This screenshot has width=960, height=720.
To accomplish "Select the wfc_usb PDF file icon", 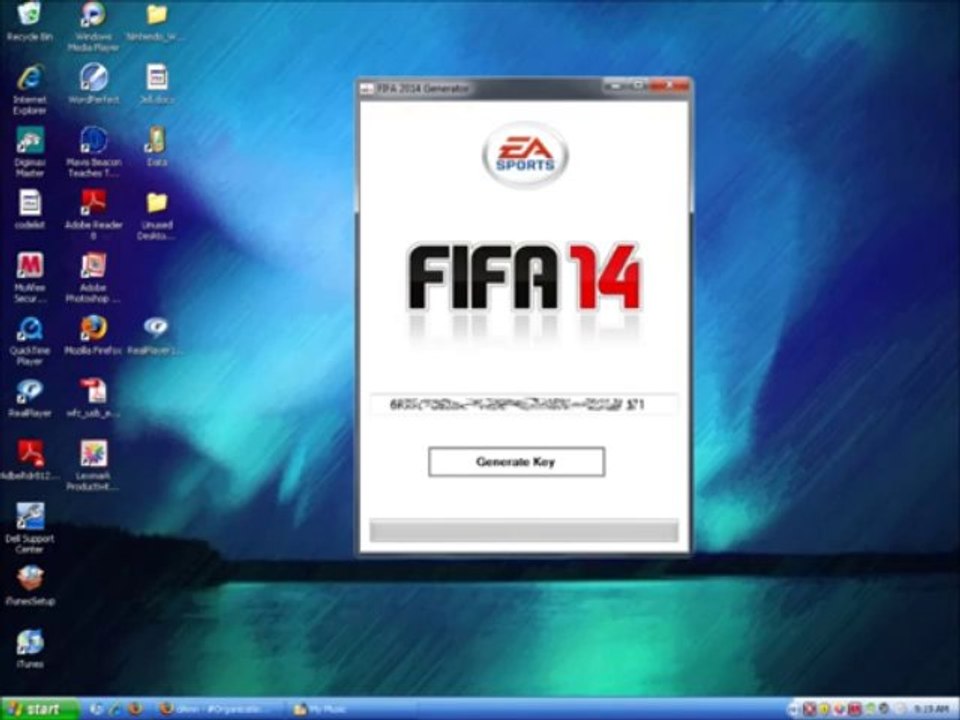I will point(93,398).
